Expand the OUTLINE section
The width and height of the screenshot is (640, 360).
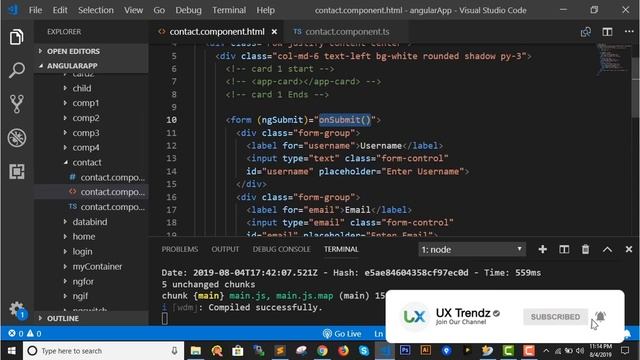[x=91, y=318]
